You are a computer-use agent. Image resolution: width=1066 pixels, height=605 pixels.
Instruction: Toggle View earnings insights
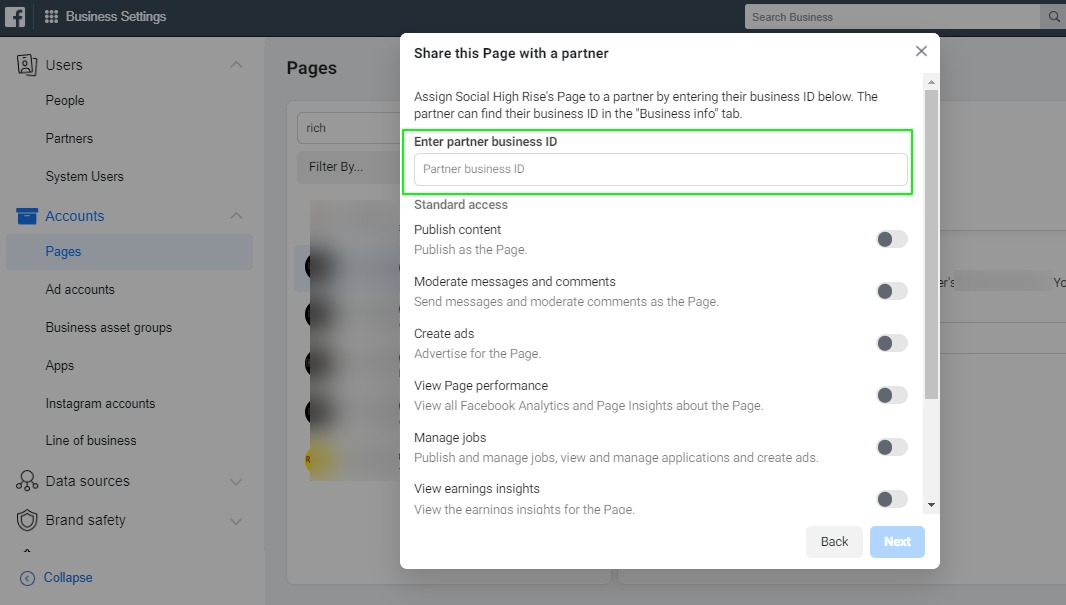pos(892,499)
